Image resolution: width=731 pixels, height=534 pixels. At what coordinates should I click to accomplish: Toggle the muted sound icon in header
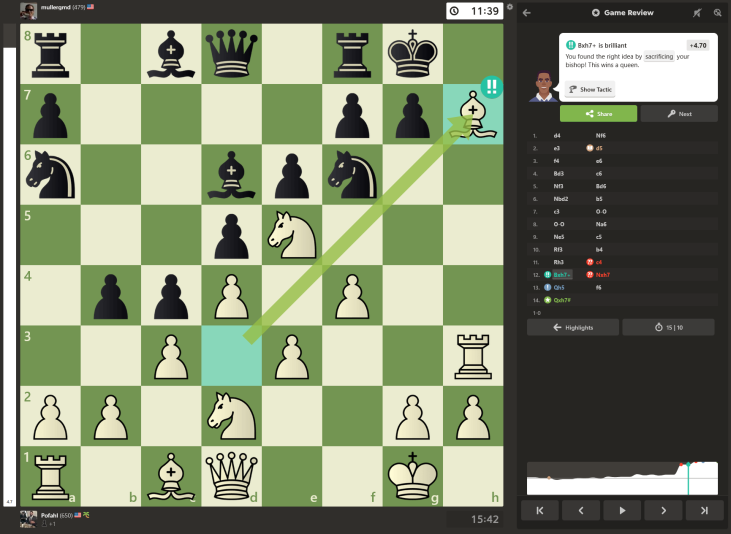[x=697, y=13]
